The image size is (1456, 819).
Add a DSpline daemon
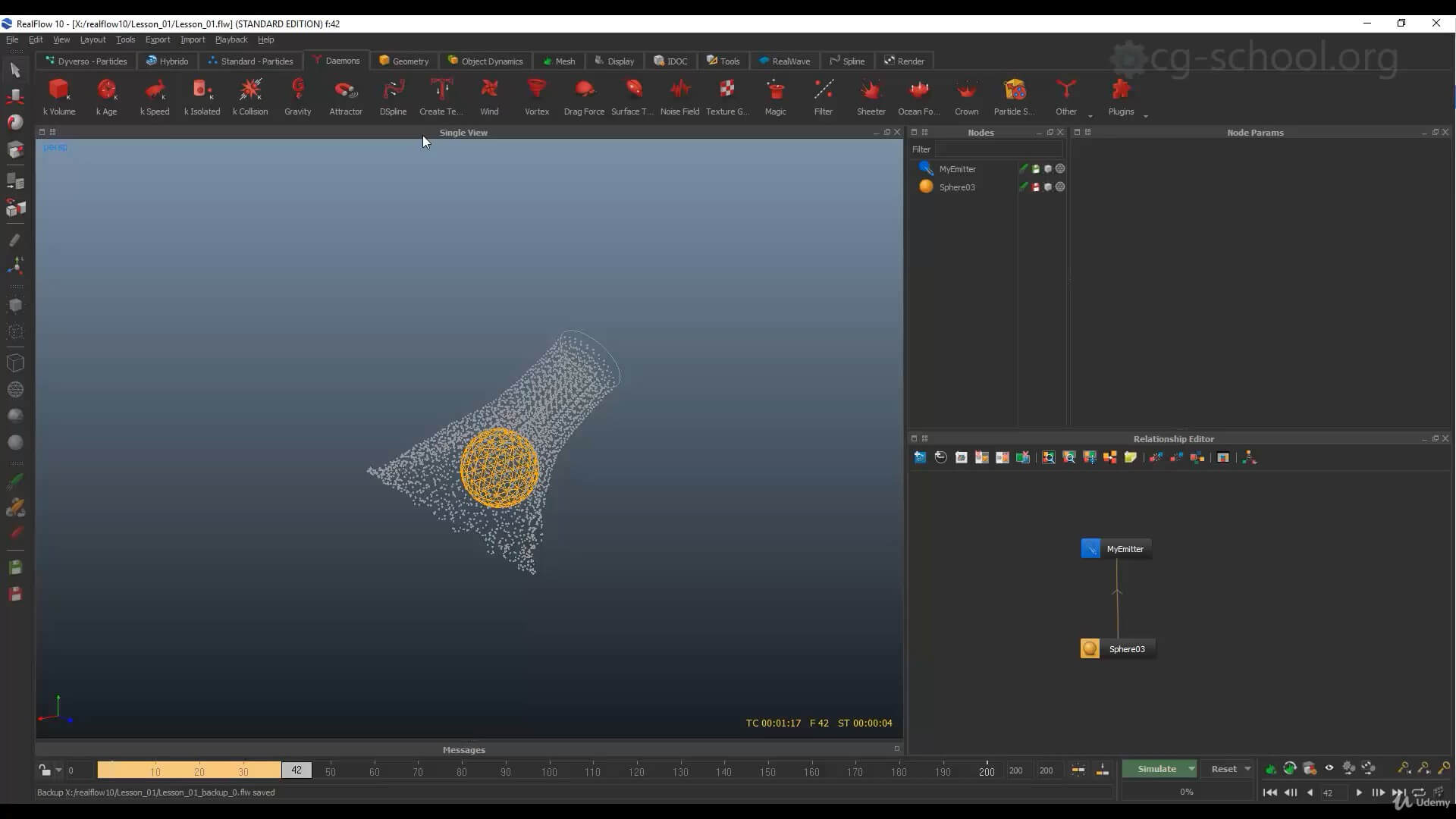click(393, 97)
